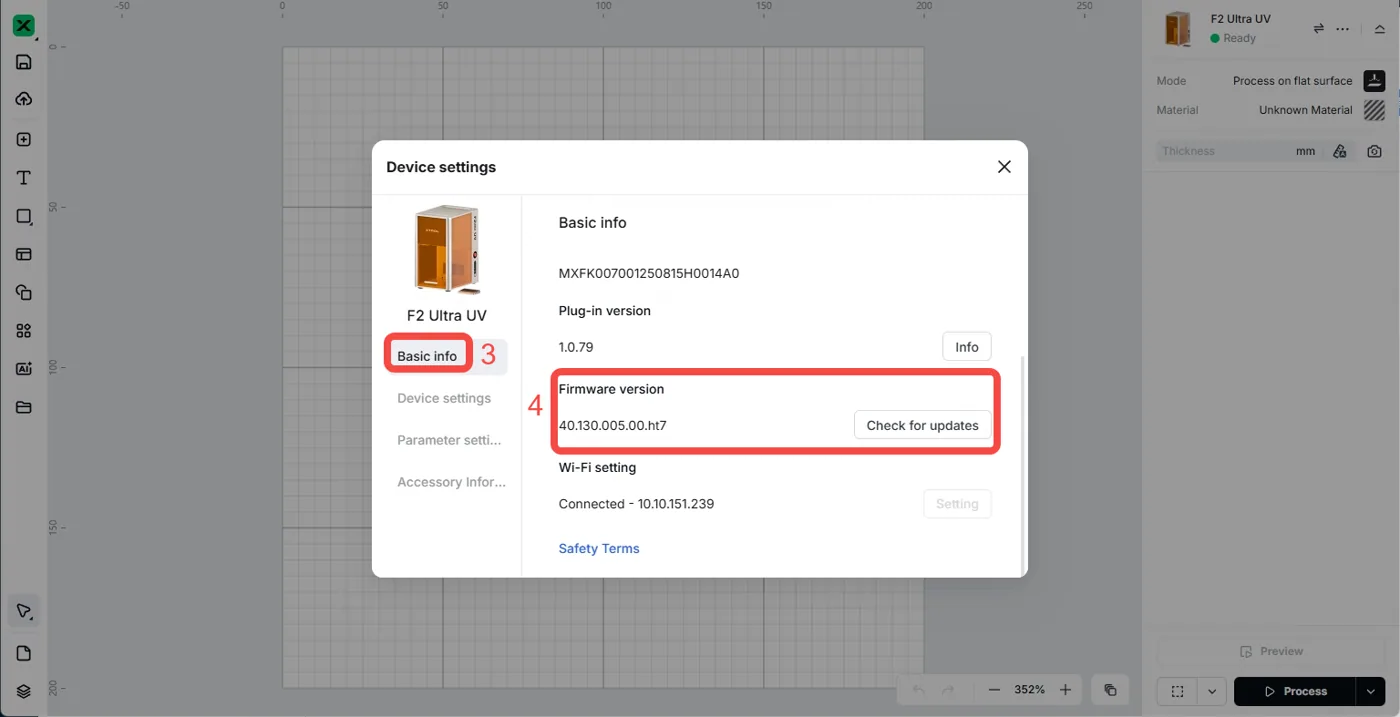Click Connected - 10.10.151.239 text
The width and height of the screenshot is (1400, 717).
click(636, 504)
